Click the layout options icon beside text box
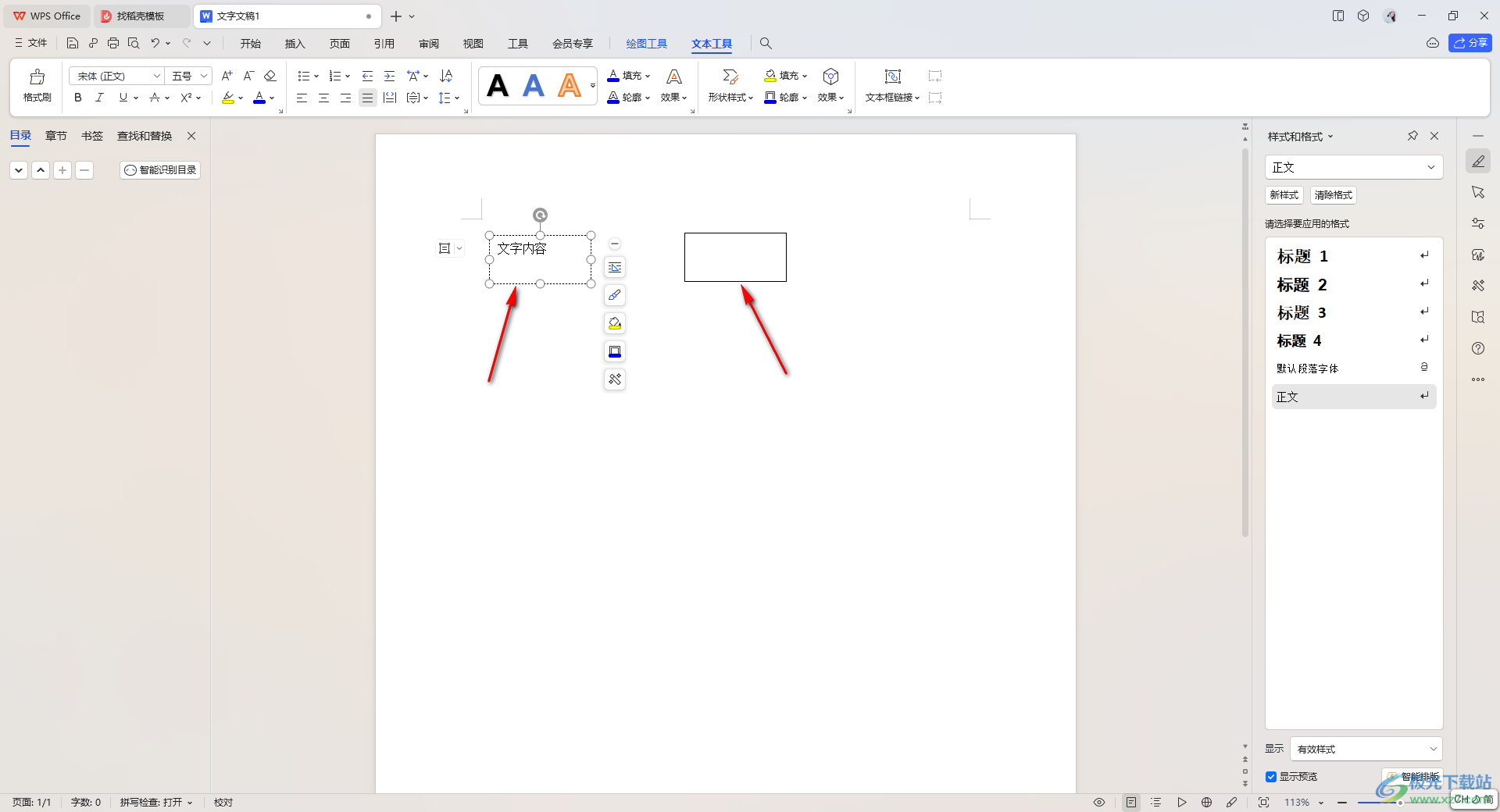 [445, 248]
